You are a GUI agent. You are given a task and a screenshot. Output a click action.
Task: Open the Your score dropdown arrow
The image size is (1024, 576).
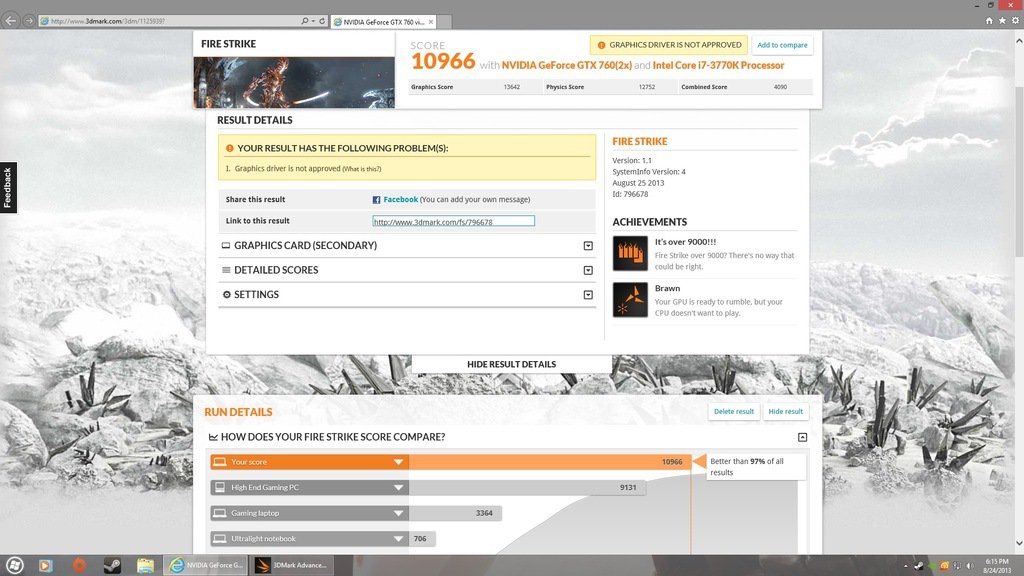coord(398,462)
